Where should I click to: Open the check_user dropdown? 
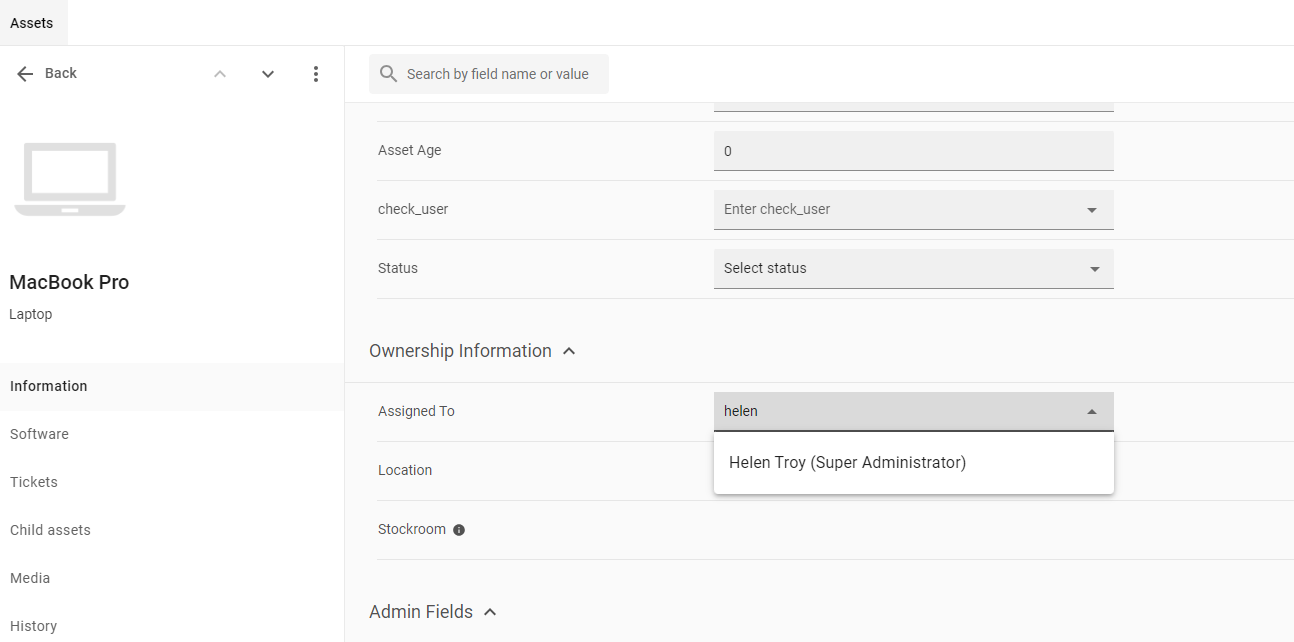(x=1091, y=210)
